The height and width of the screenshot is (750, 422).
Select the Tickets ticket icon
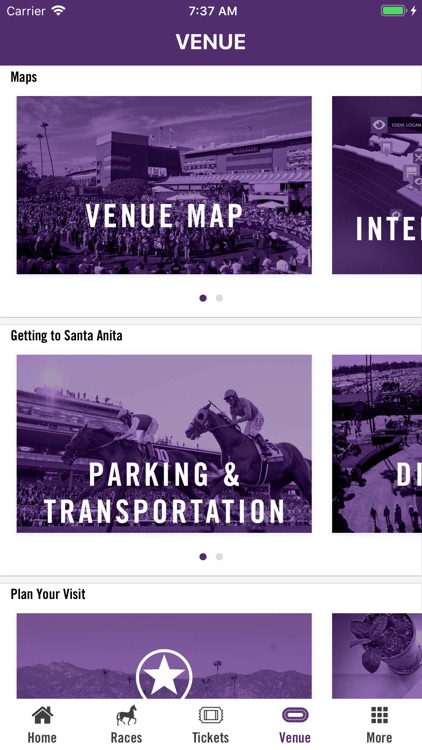tap(211, 716)
